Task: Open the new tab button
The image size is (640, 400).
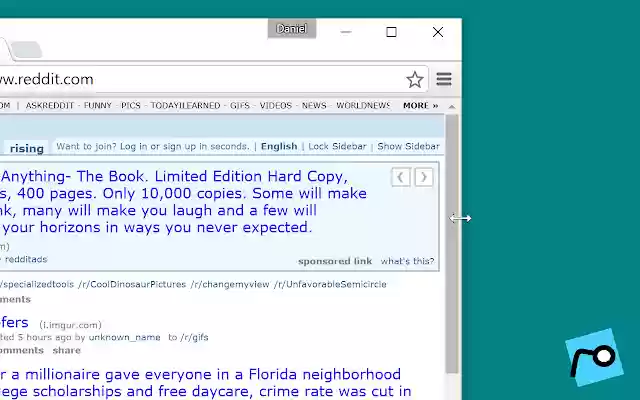Action: 27,50
